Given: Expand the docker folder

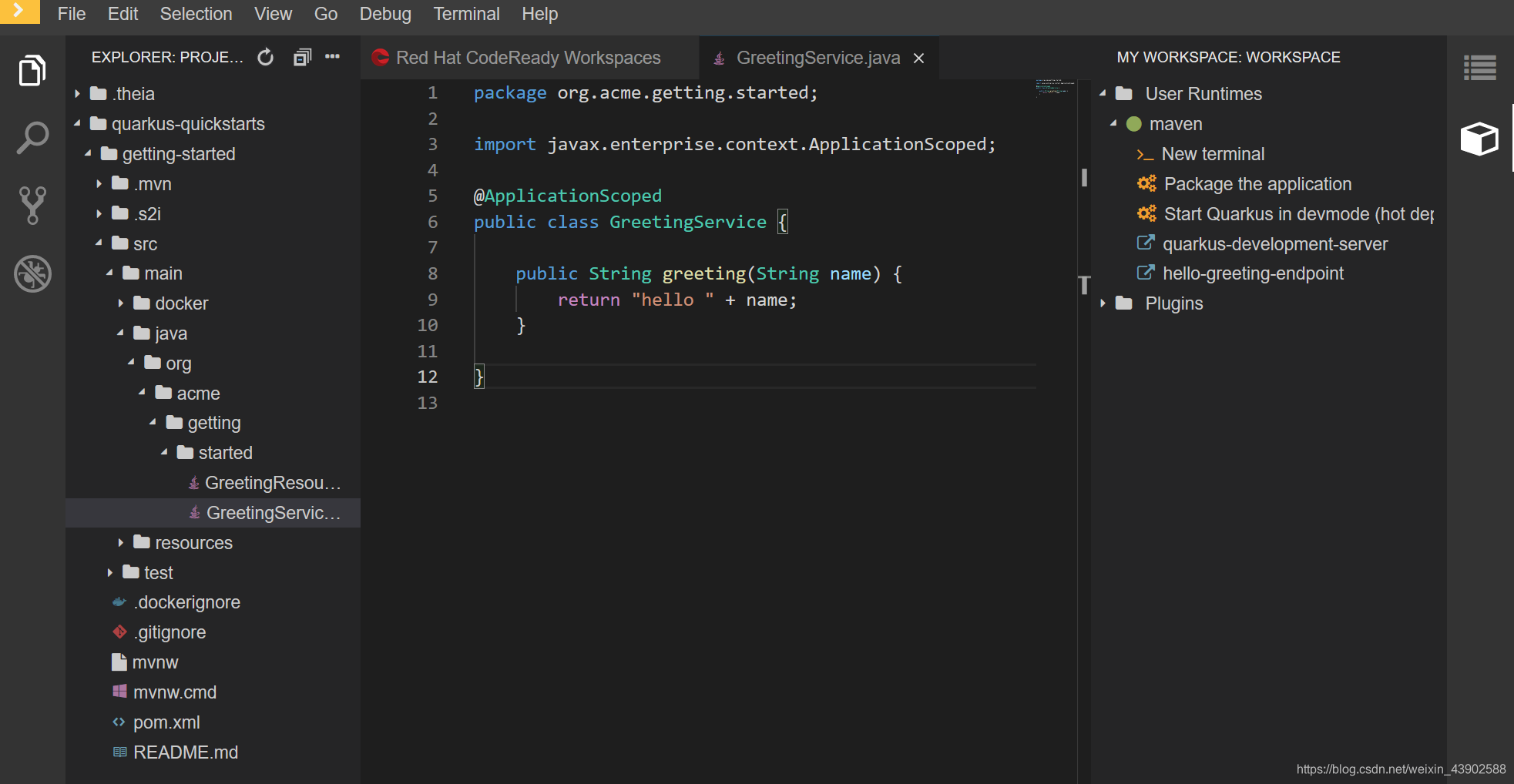Looking at the screenshot, I should (121, 303).
